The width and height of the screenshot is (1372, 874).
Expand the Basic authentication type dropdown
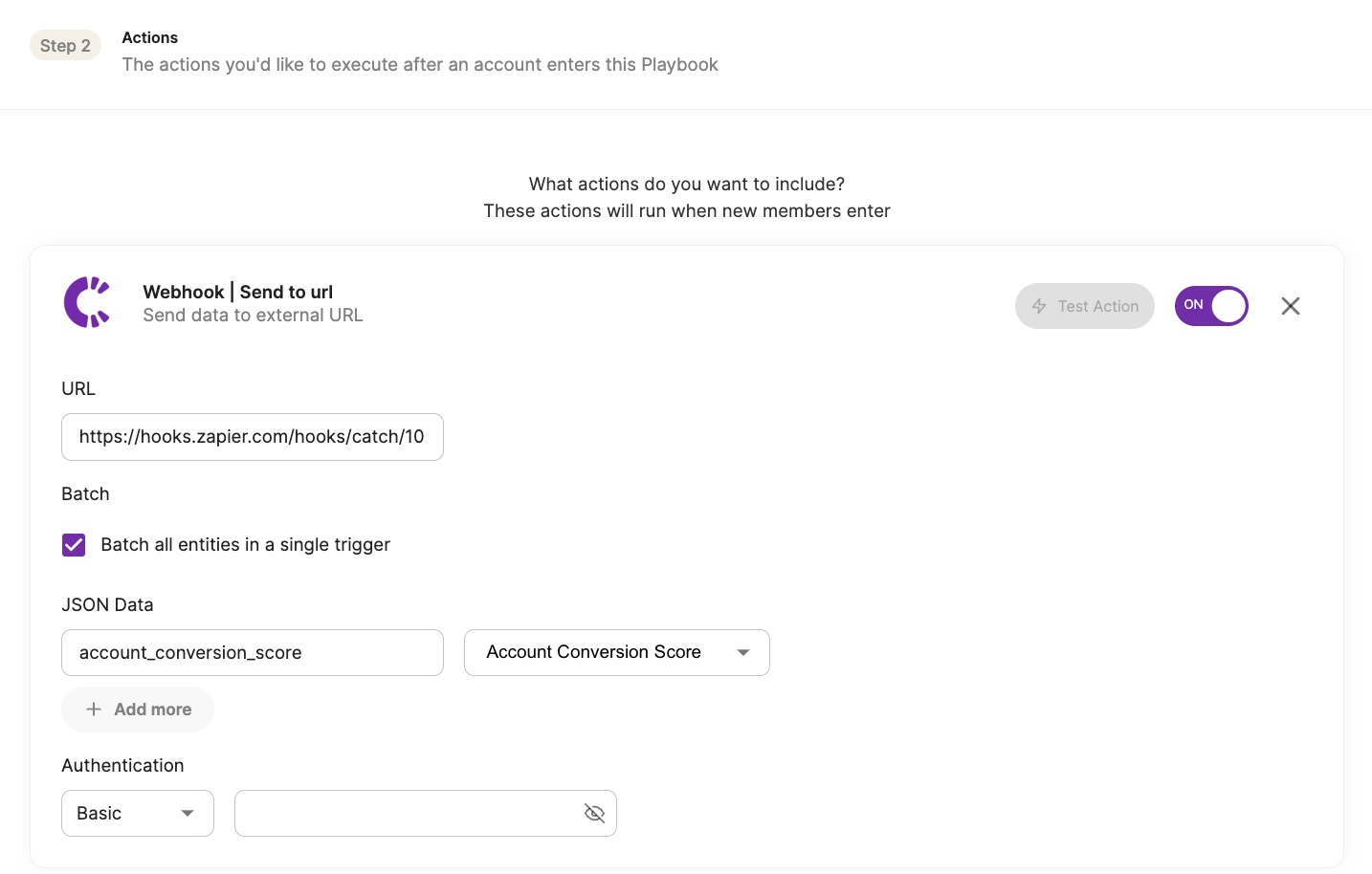point(137,814)
